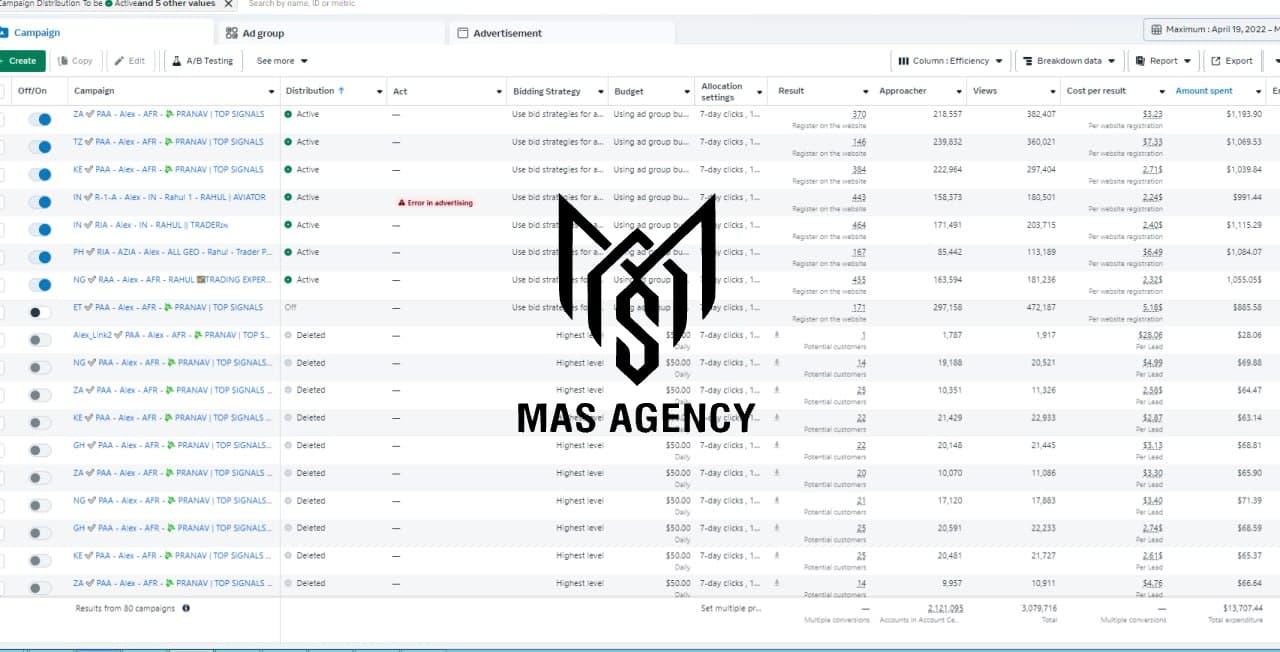The height and width of the screenshot is (652, 1280).
Task: Disable the IN R-1-A RAHUL AVIATOR campaign
Action: pyautogui.click(x=40, y=202)
